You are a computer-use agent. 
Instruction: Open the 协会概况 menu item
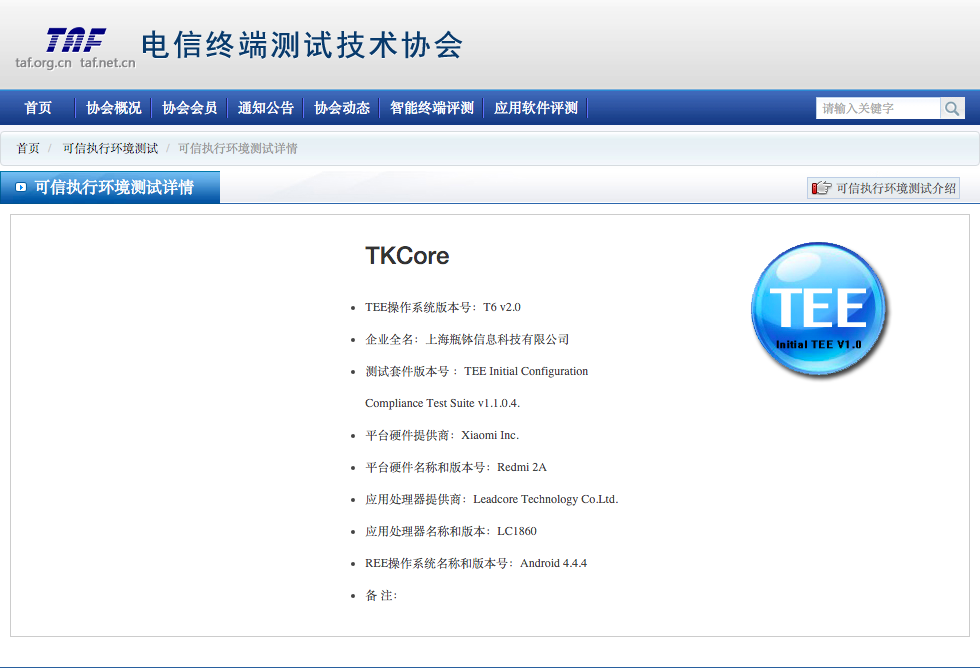click(114, 108)
